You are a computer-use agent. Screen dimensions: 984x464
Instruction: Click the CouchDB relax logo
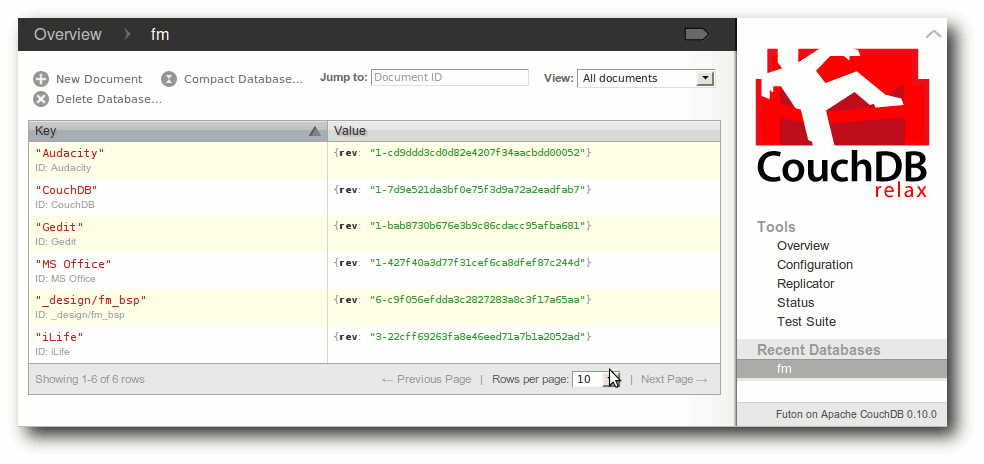842,122
